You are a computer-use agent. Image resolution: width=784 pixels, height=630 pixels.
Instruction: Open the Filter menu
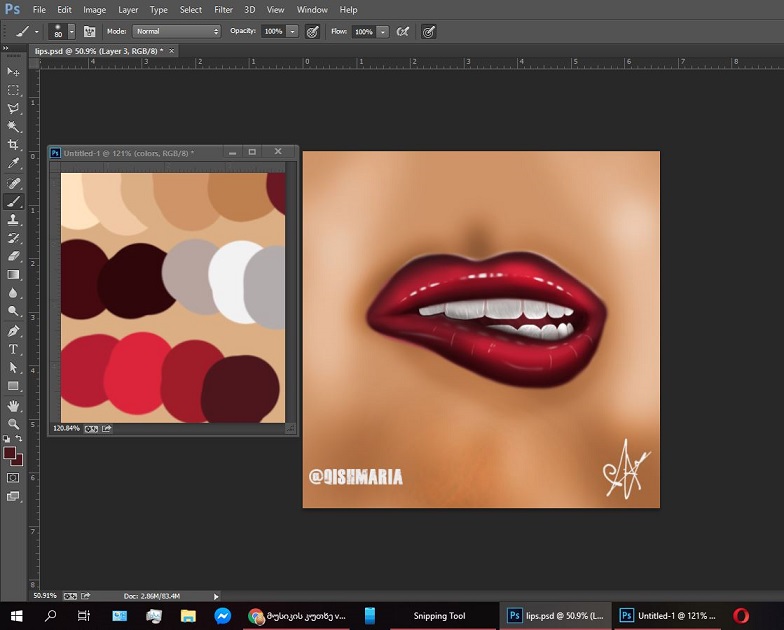point(223,10)
